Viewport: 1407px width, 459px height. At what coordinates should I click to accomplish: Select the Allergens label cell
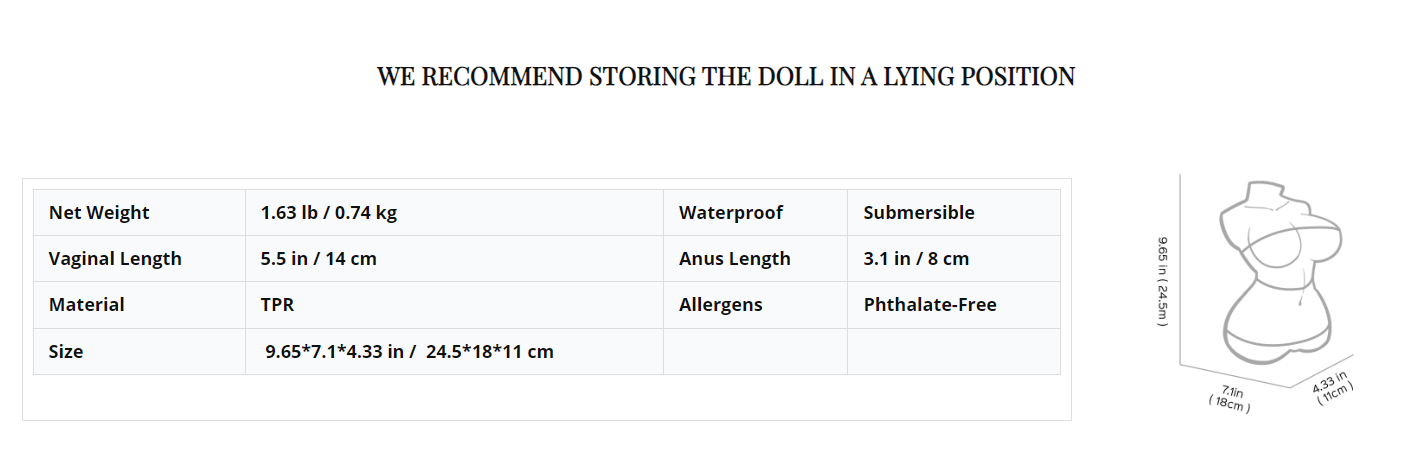(x=755, y=304)
